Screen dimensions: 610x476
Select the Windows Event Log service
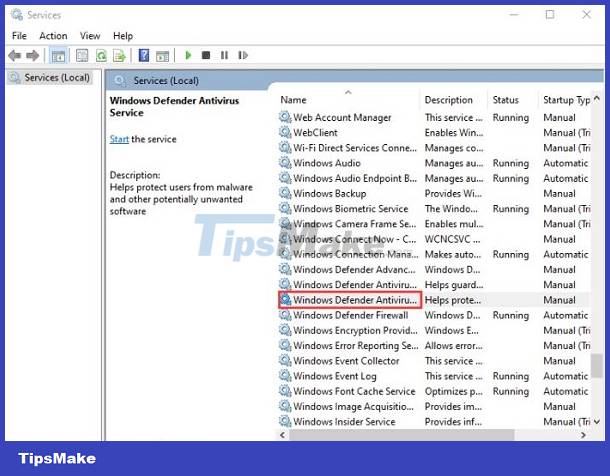[434, 376]
